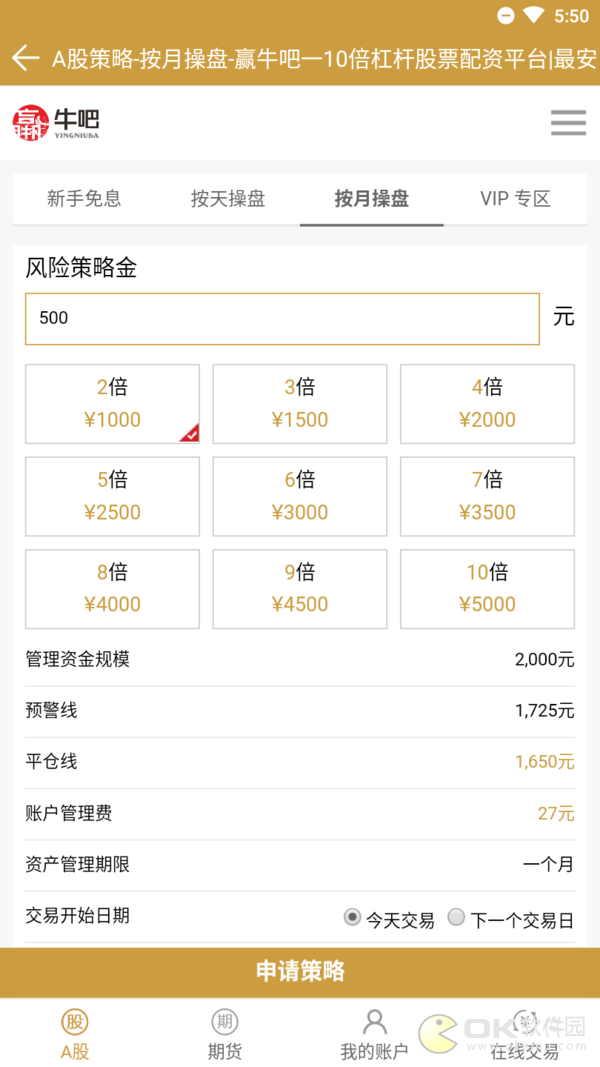Tap the Yingniuba logo
This screenshot has width=600, height=1067.
56,123
